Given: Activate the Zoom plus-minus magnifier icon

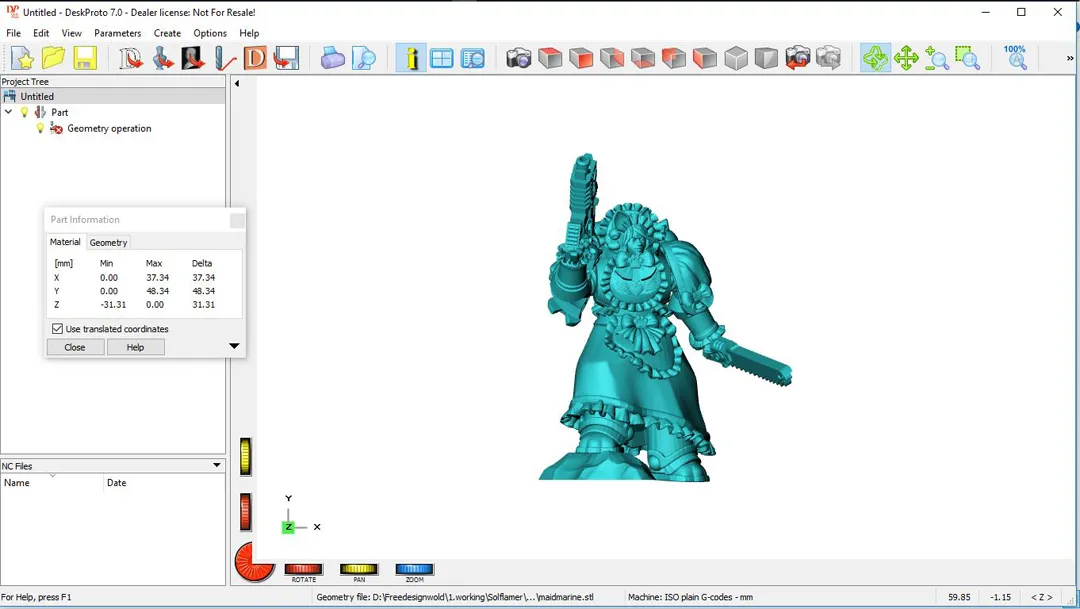Looking at the screenshot, I should coord(937,59).
